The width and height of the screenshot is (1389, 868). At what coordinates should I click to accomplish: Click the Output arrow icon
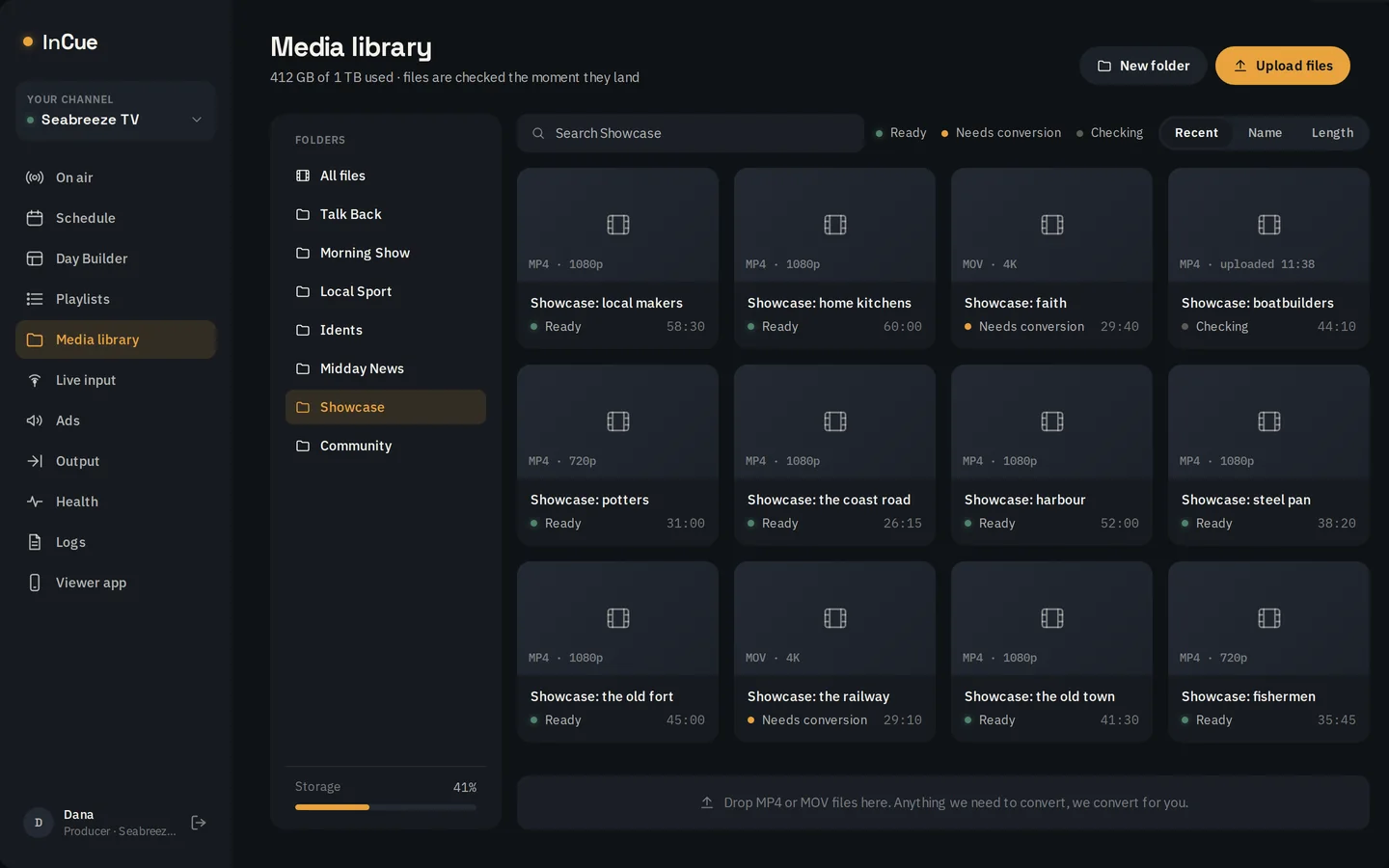click(x=35, y=461)
